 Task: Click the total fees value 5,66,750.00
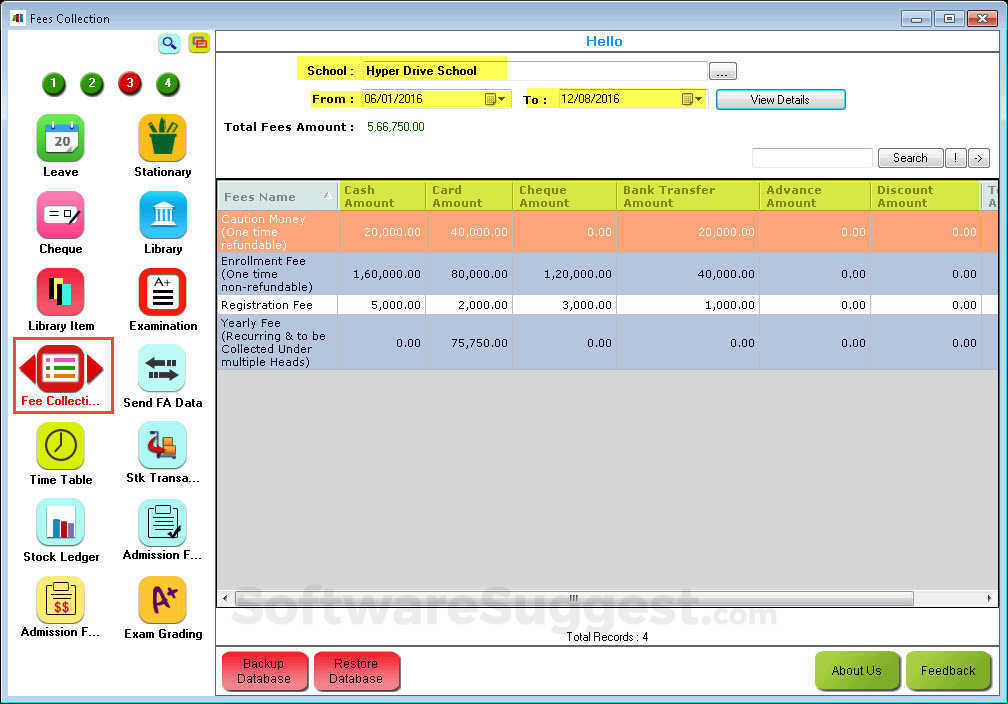(x=396, y=127)
